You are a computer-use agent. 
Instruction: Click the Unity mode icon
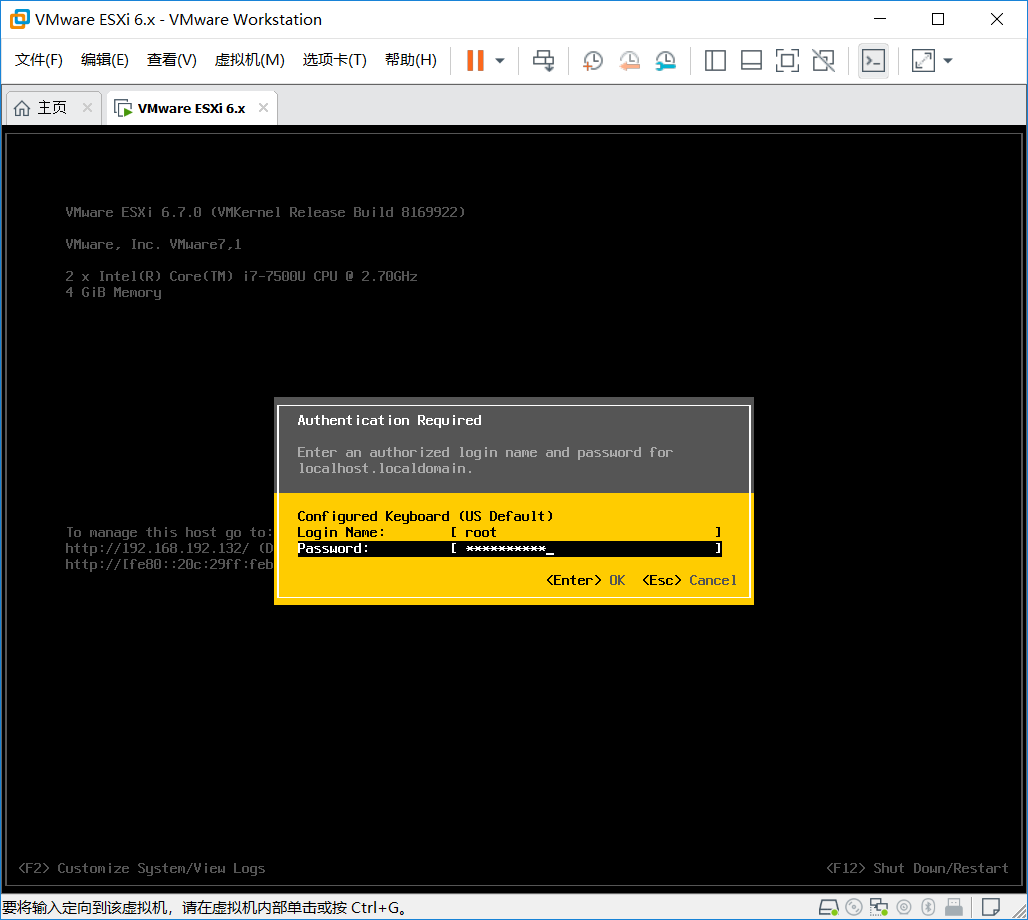tap(823, 61)
